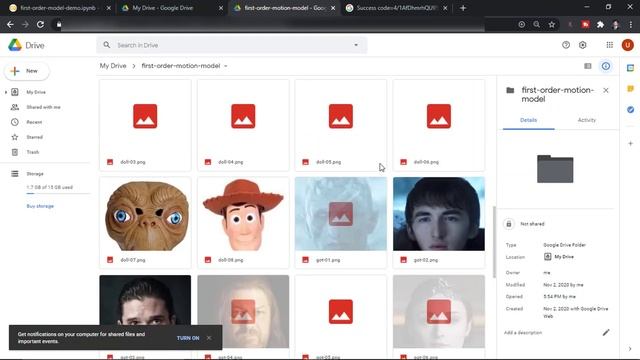The height and width of the screenshot is (360, 640).
Task: Click Buy storage link
Action: (x=40, y=206)
